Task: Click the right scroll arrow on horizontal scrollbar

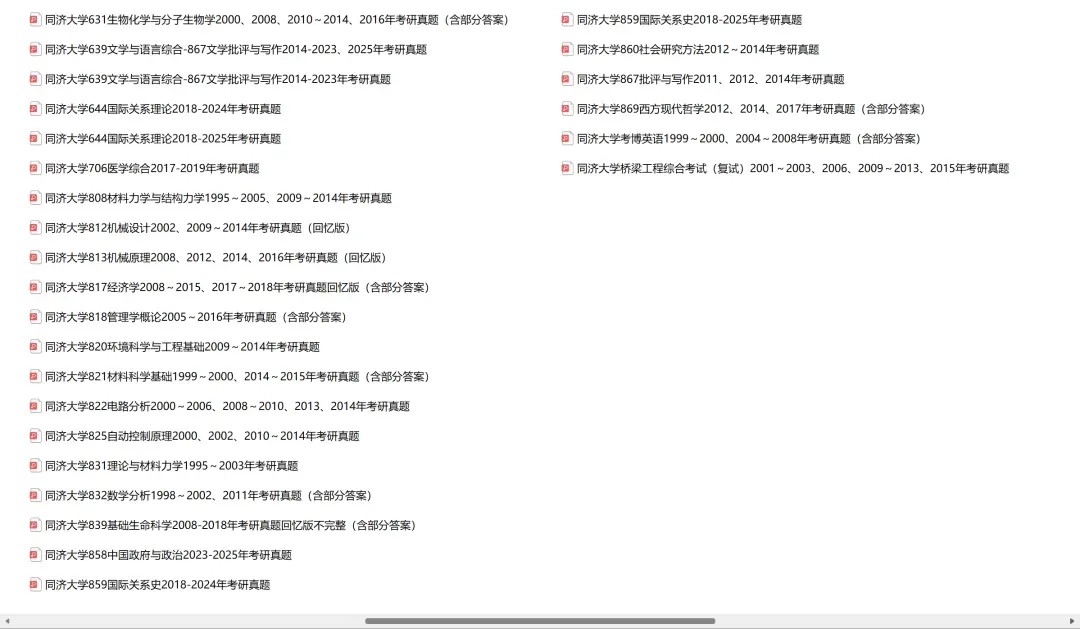Action: 1072,621
